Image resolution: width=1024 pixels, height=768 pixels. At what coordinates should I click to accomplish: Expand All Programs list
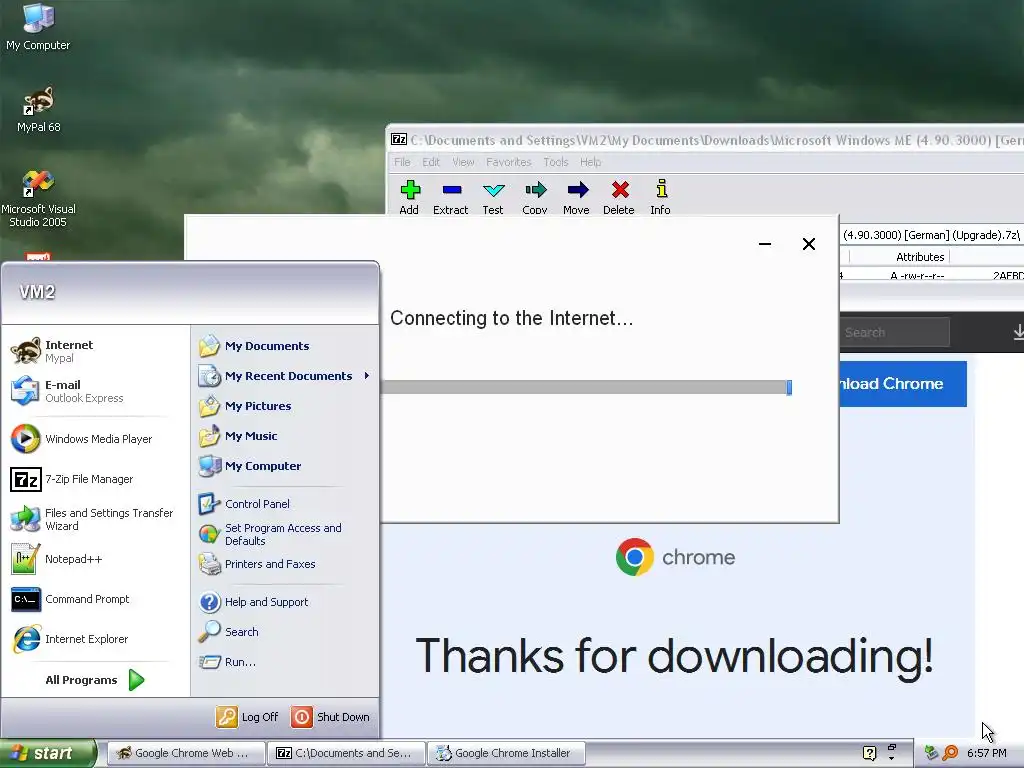click(x=95, y=680)
